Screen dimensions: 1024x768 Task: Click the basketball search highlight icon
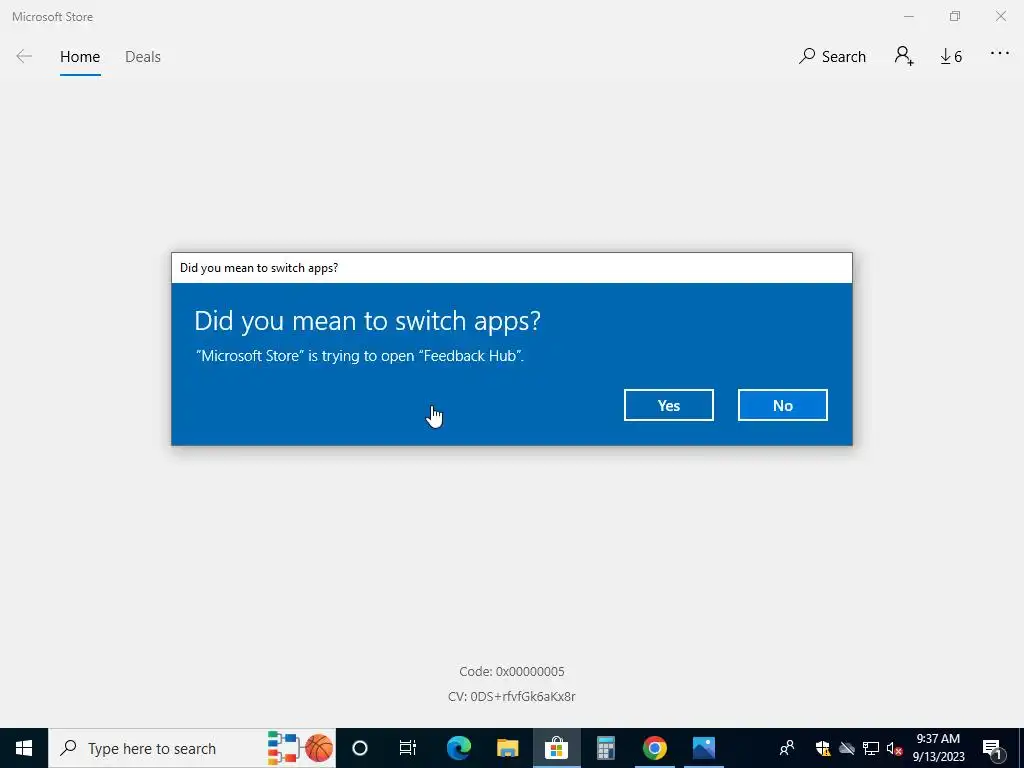pos(319,748)
